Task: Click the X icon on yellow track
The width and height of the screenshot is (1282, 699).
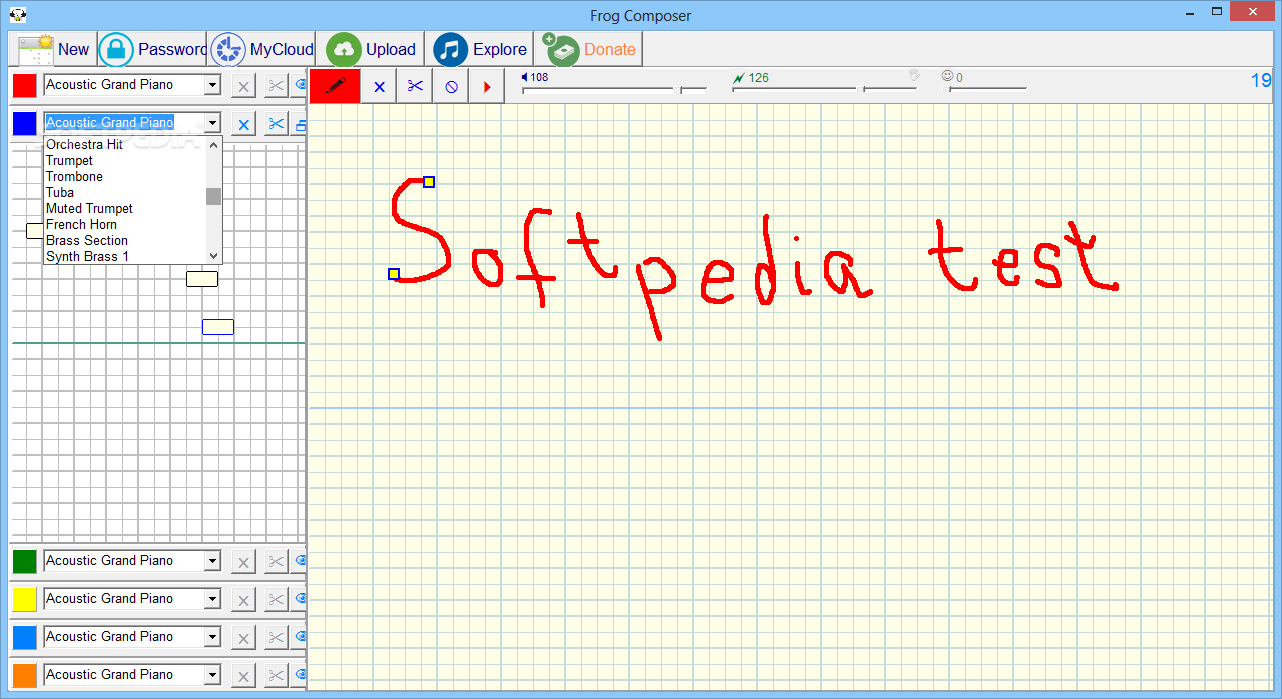Action: [243, 600]
